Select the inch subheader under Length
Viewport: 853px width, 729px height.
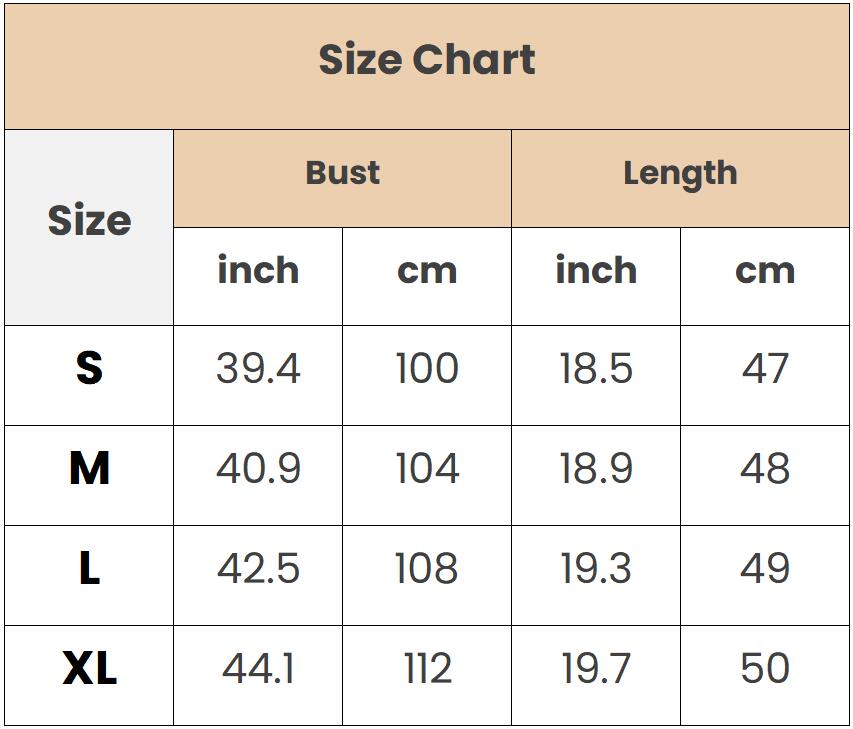click(x=596, y=276)
